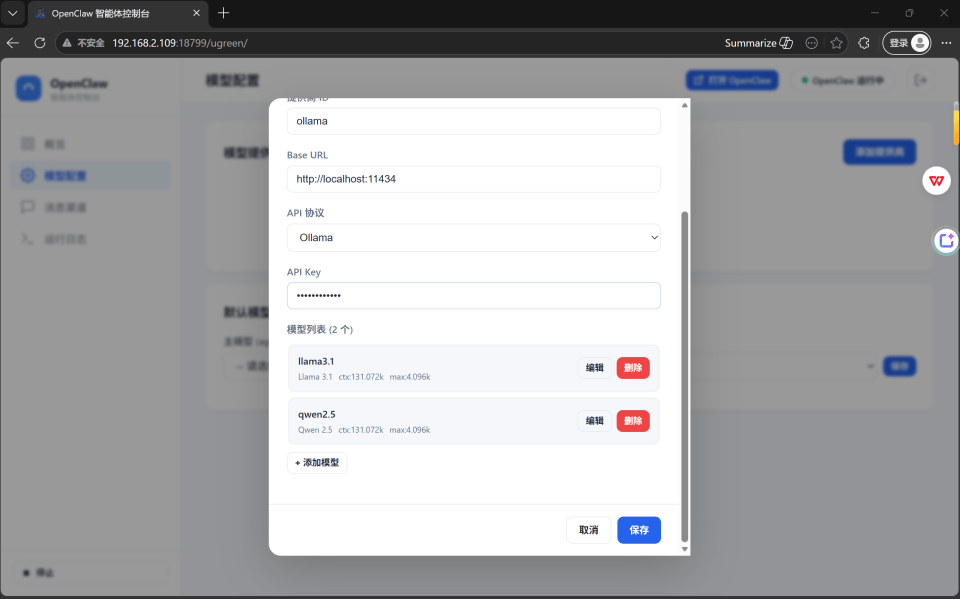Click the 登录 profile button
This screenshot has width=960, height=599.
click(907, 43)
